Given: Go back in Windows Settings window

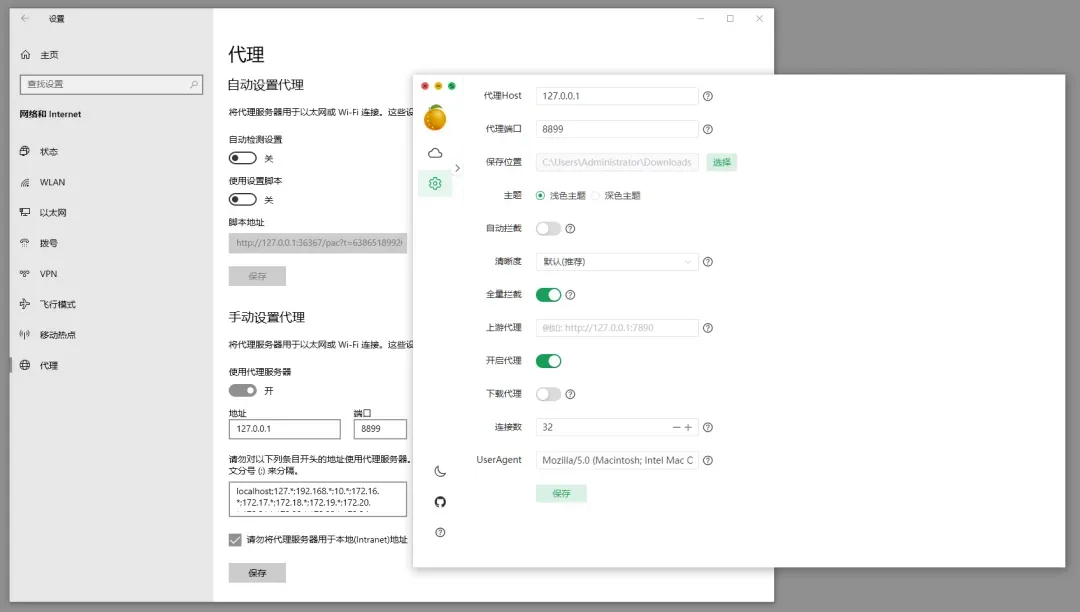Looking at the screenshot, I should [25, 19].
